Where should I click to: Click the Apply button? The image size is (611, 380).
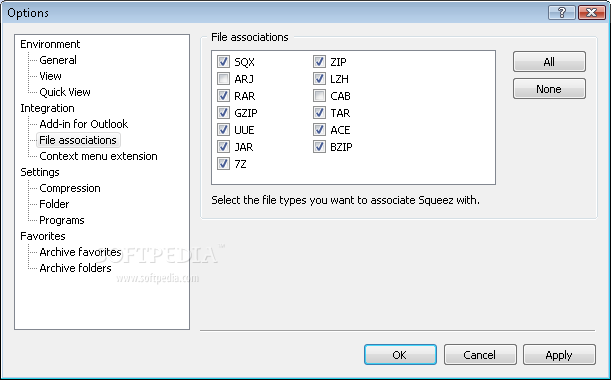(559, 355)
